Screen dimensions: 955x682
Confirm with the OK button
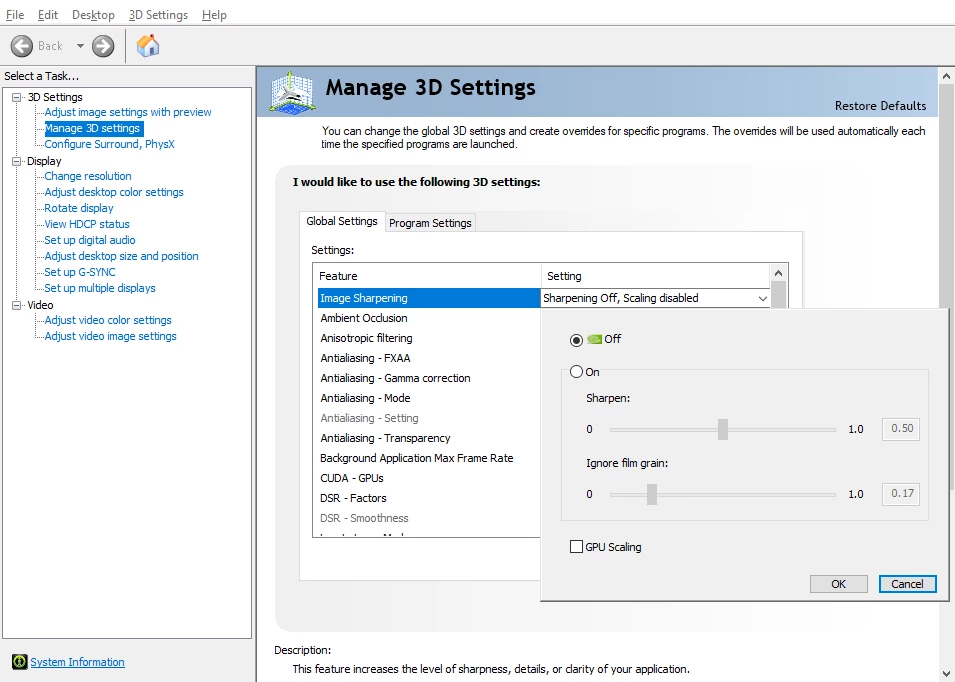tap(839, 584)
